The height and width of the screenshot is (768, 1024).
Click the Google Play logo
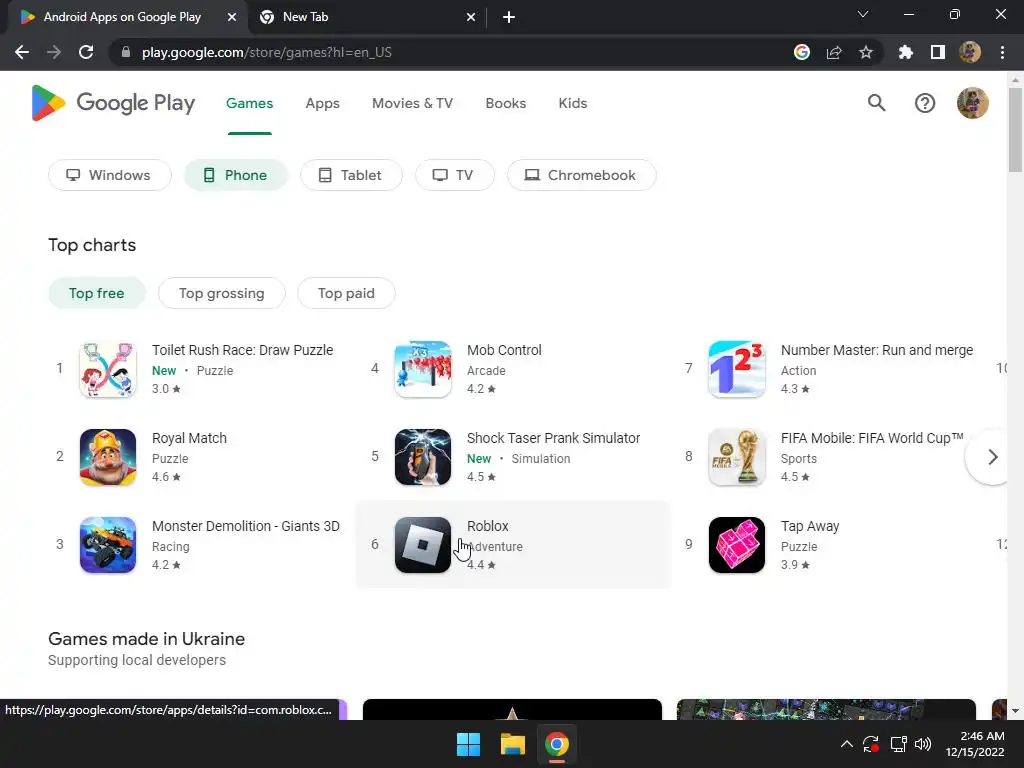[113, 103]
